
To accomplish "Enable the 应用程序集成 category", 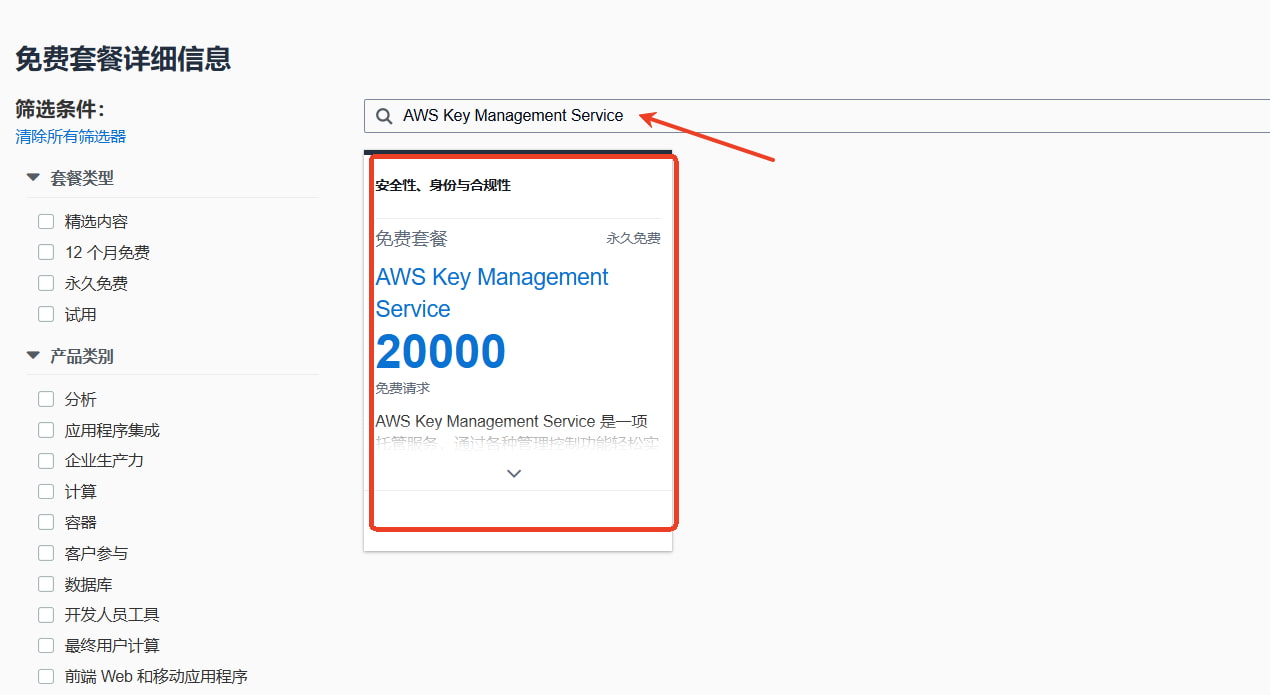I will click(45, 429).
